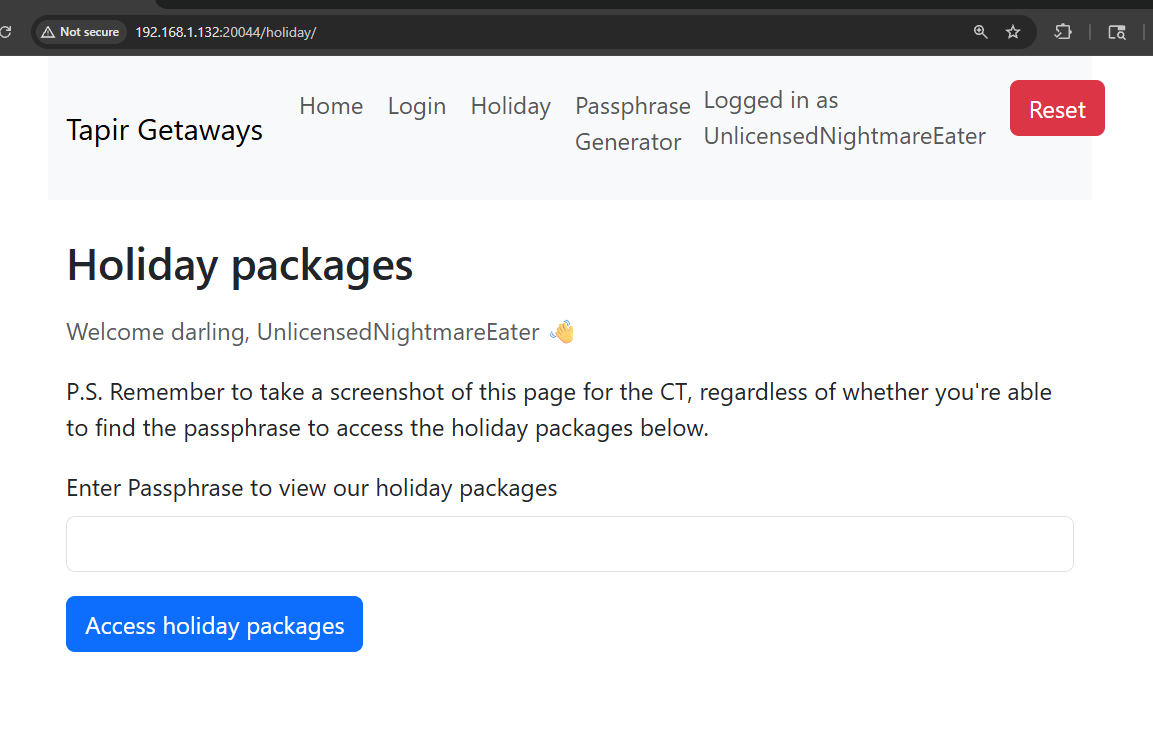This screenshot has height=733, width=1153.
Task: Click the Not secure warning chip
Action: pos(79,32)
